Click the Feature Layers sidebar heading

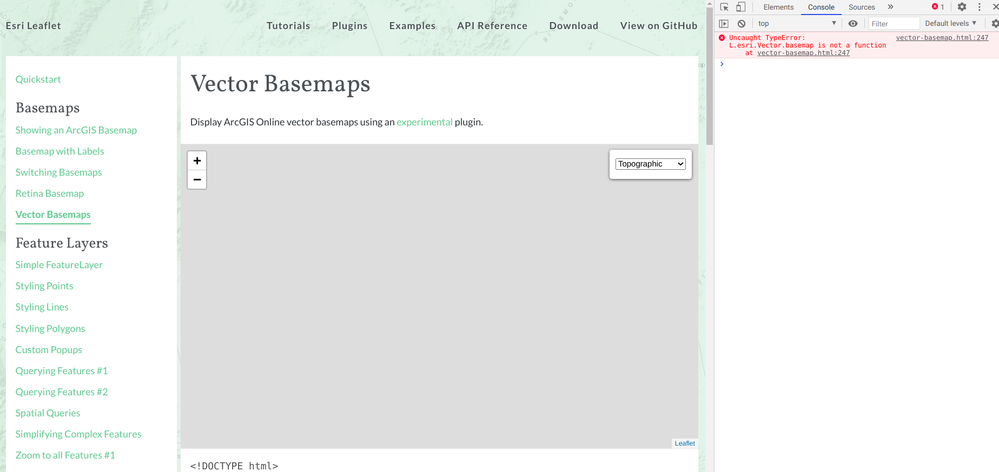coord(62,243)
